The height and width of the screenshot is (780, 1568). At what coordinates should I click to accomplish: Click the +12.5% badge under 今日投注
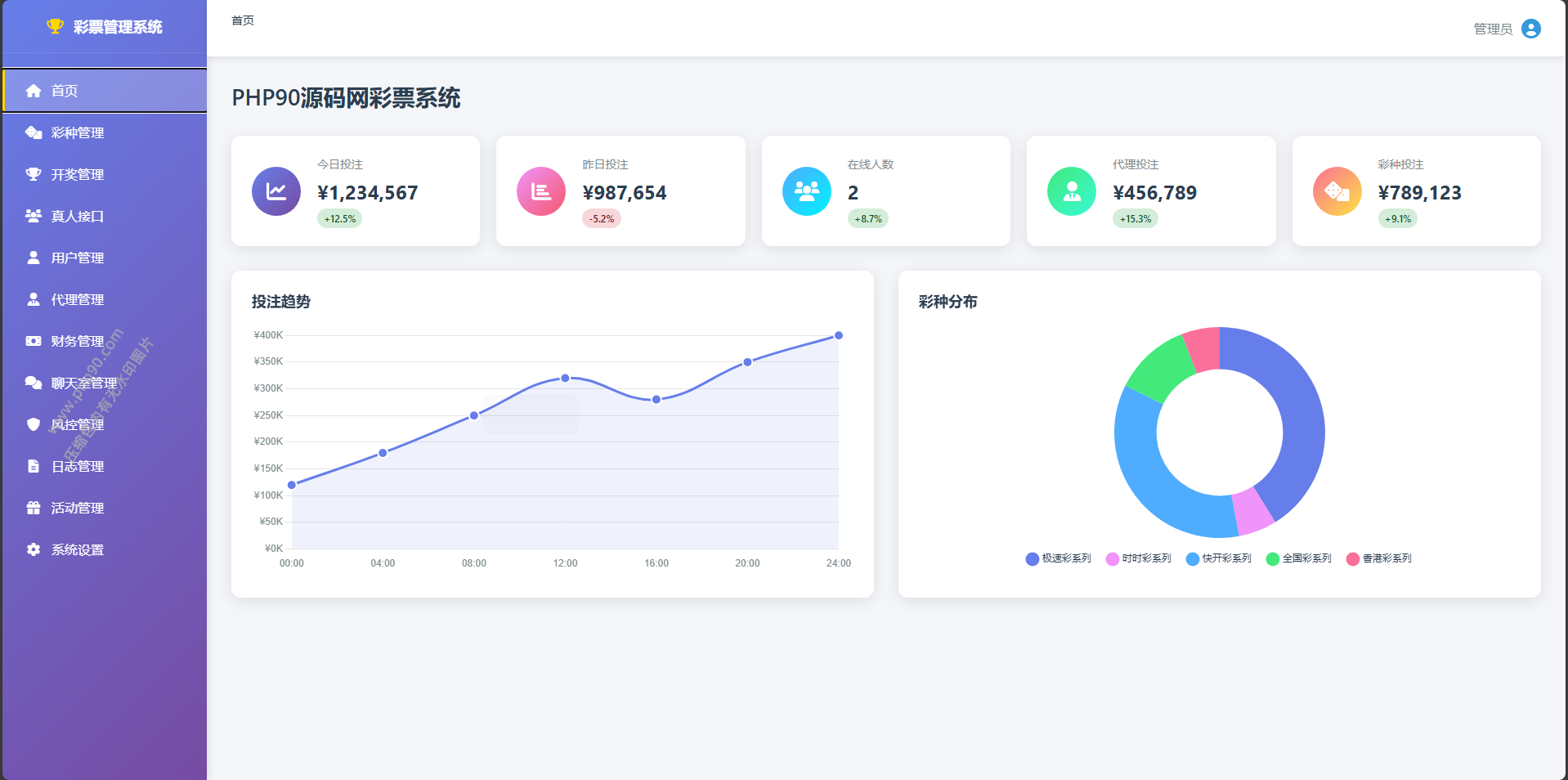[x=339, y=219]
